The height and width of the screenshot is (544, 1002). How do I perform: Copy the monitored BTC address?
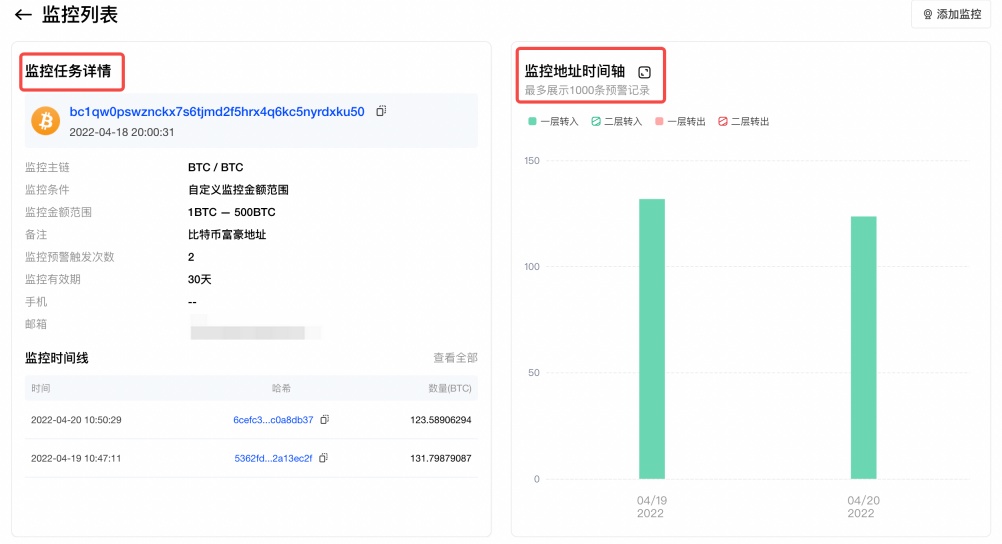[x=381, y=111]
